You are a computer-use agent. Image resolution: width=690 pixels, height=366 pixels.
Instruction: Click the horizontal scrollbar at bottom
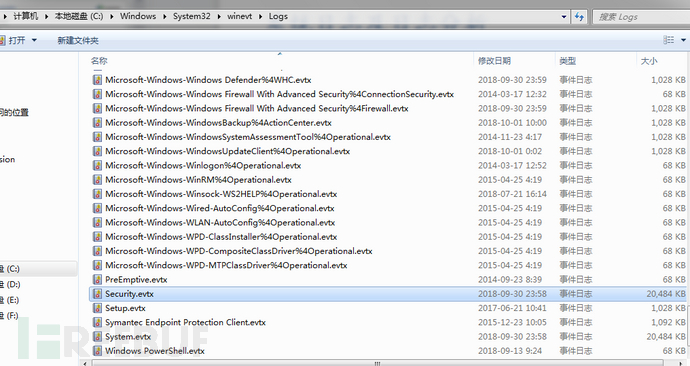point(377,363)
